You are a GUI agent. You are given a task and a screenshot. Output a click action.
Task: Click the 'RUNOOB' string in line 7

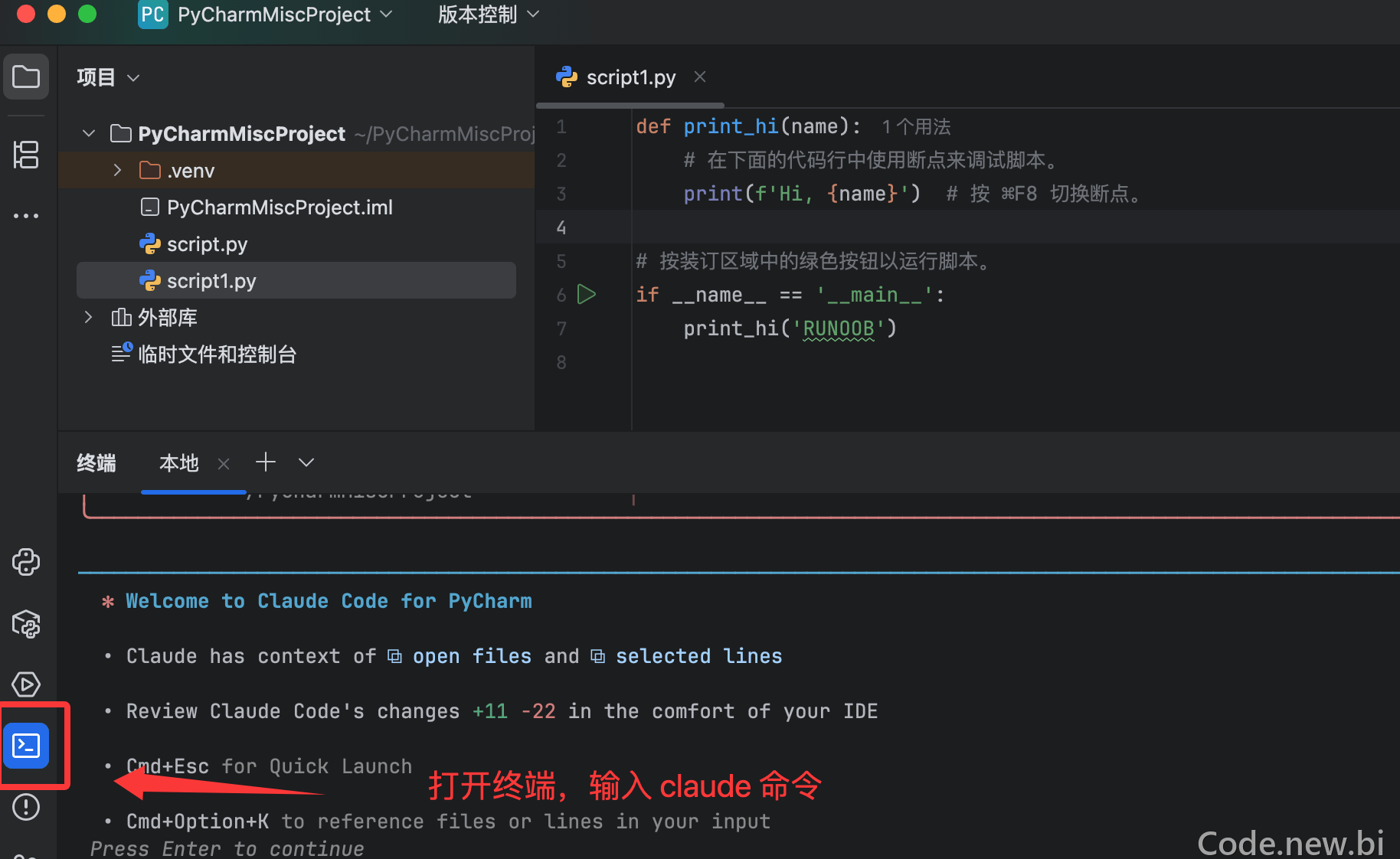pos(838,328)
